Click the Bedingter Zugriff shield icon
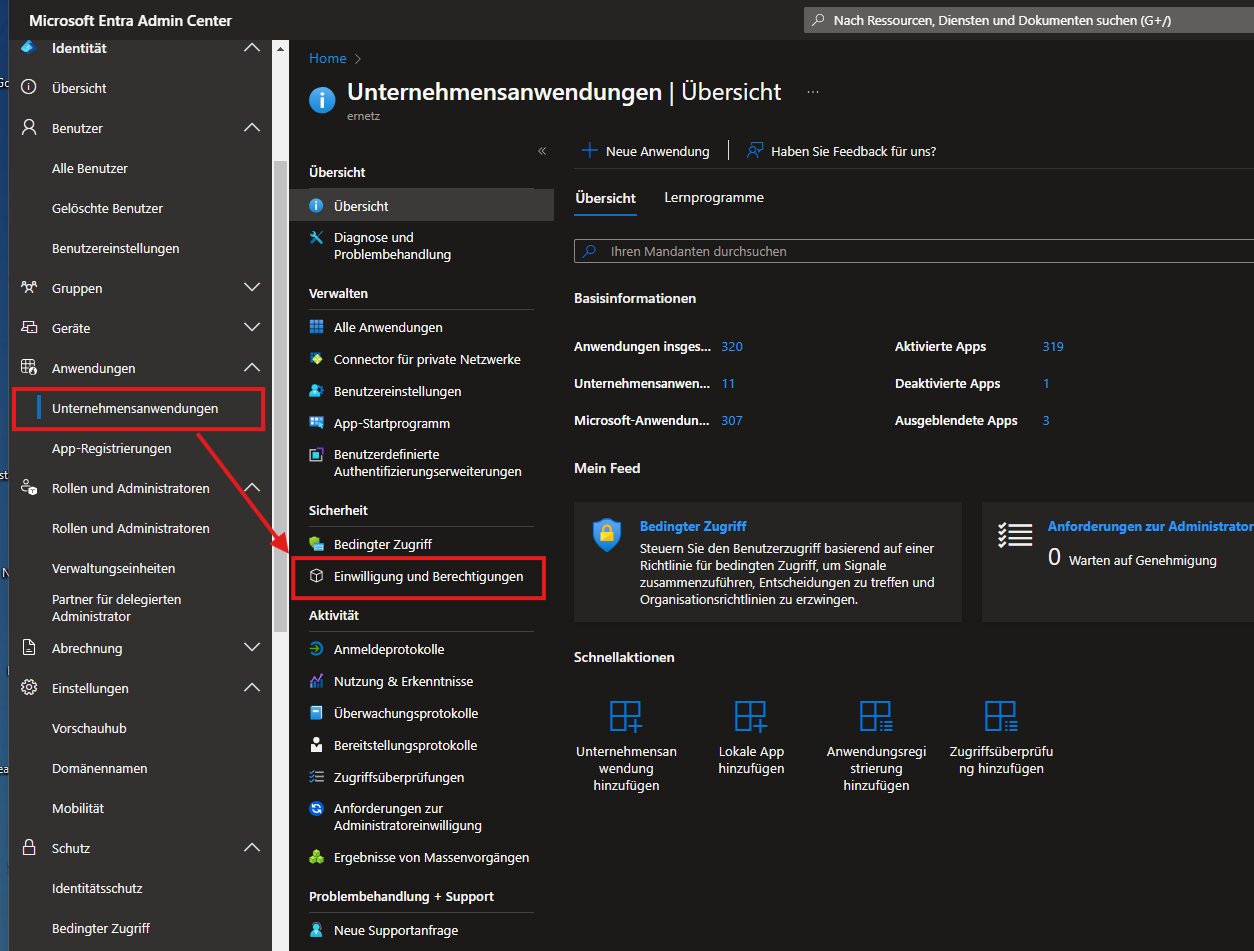This screenshot has height=951, width=1254. (607, 535)
